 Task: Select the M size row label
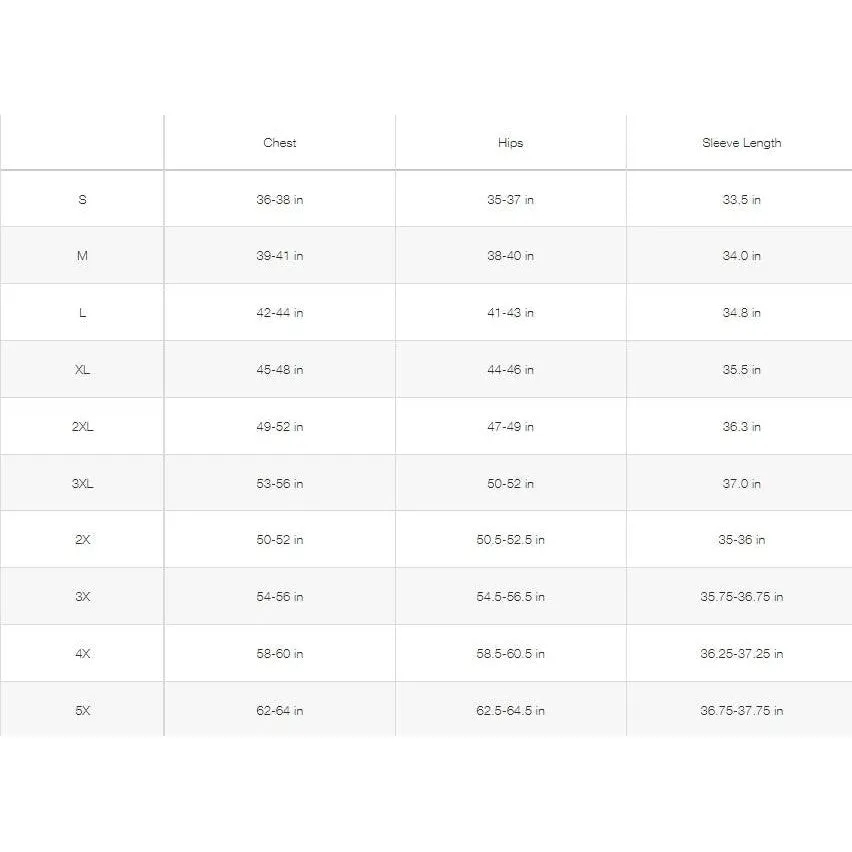coord(82,255)
